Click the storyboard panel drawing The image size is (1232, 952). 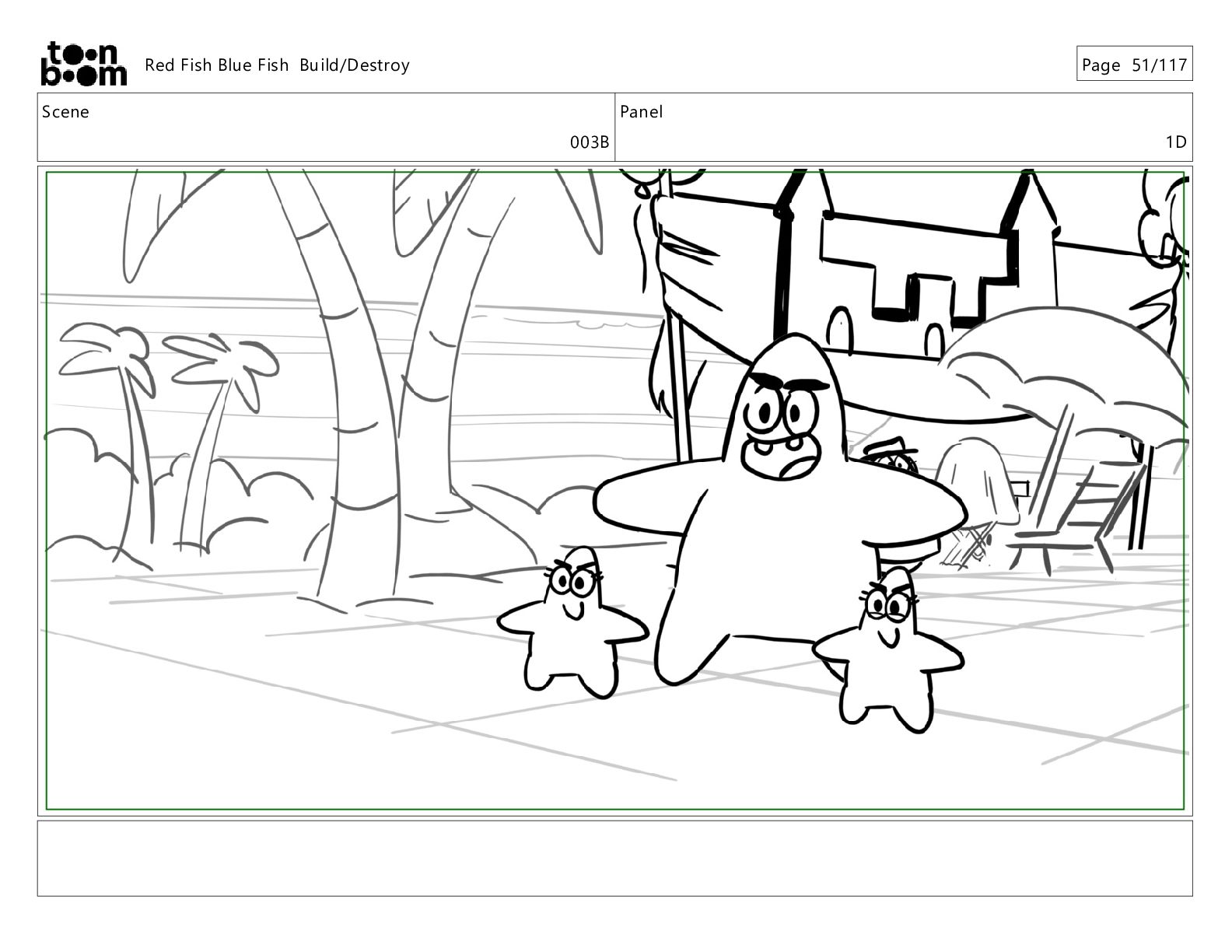[x=615, y=491]
